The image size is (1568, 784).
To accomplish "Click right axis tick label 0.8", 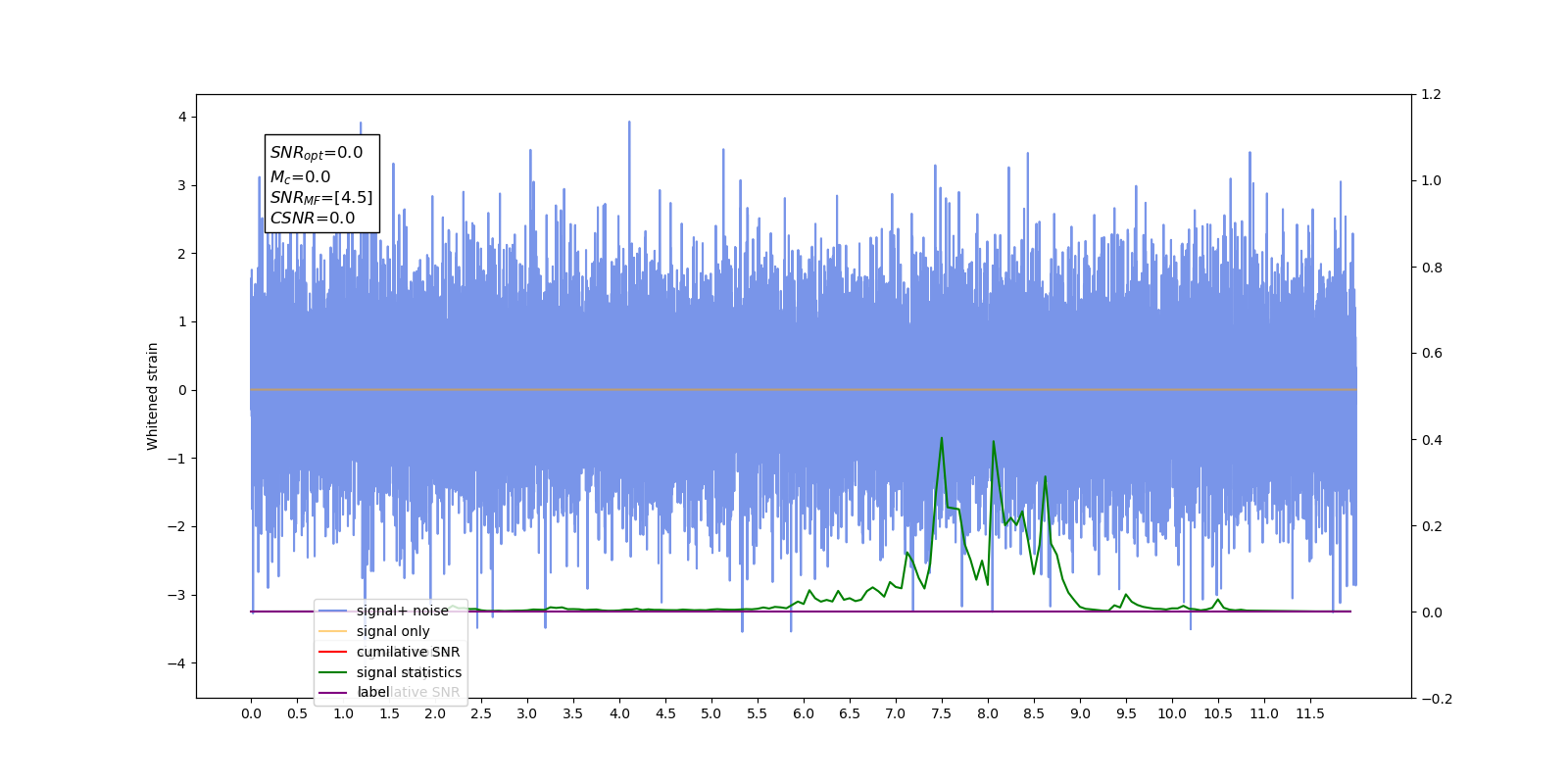I will point(1432,268).
